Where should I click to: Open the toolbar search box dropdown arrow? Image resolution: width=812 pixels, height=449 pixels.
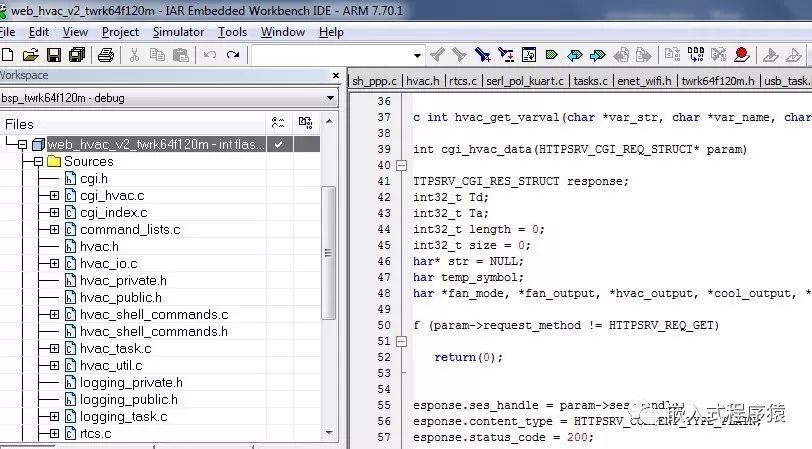(x=417, y=55)
